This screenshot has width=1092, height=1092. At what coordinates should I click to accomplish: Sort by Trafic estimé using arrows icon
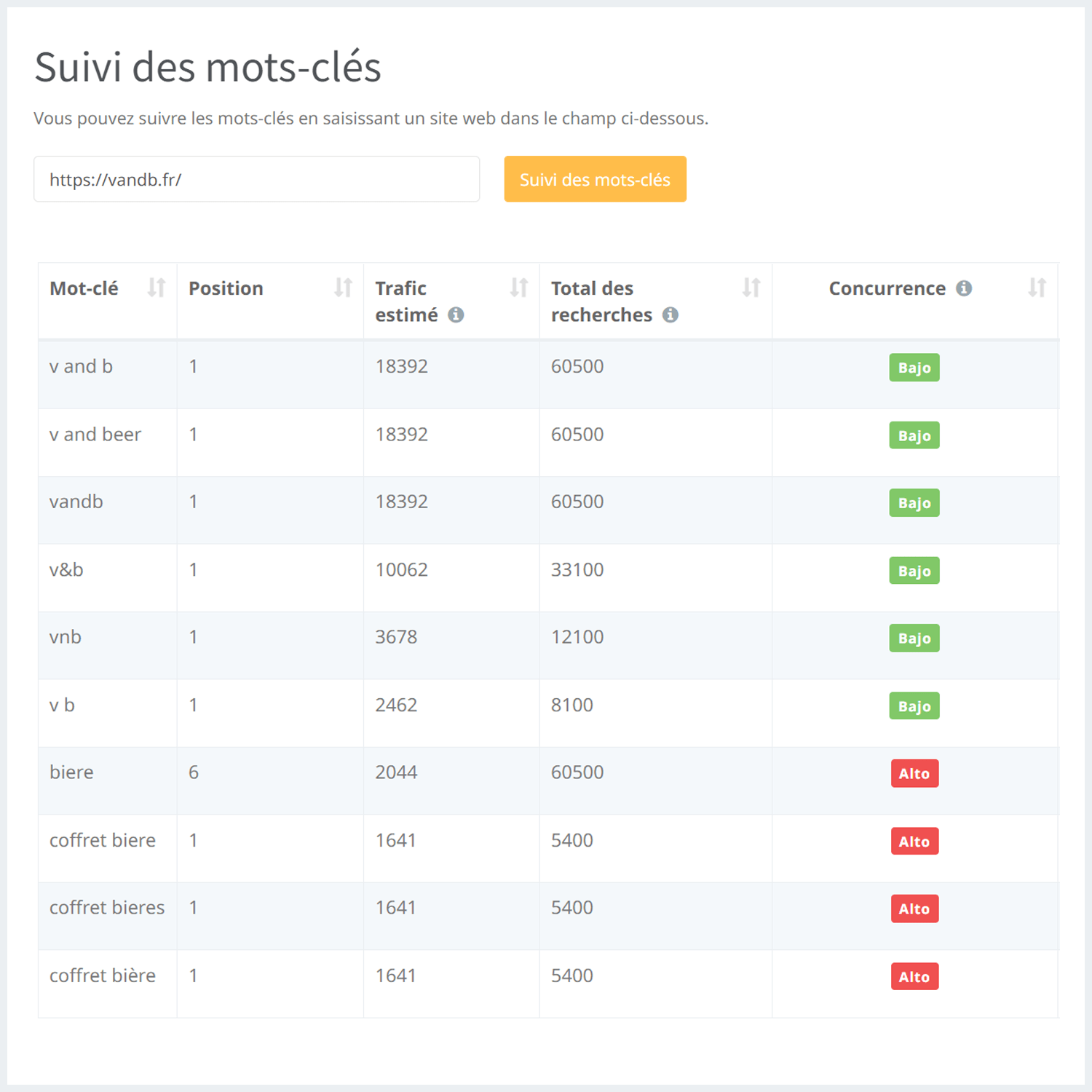(x=519, y=288)
